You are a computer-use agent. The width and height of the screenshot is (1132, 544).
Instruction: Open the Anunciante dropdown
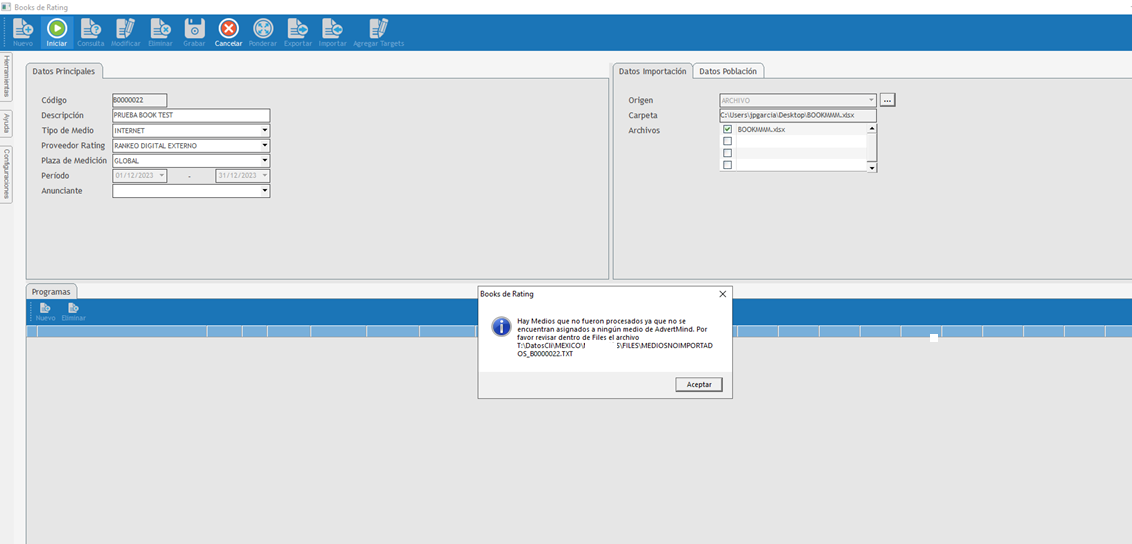click(265, 191)
